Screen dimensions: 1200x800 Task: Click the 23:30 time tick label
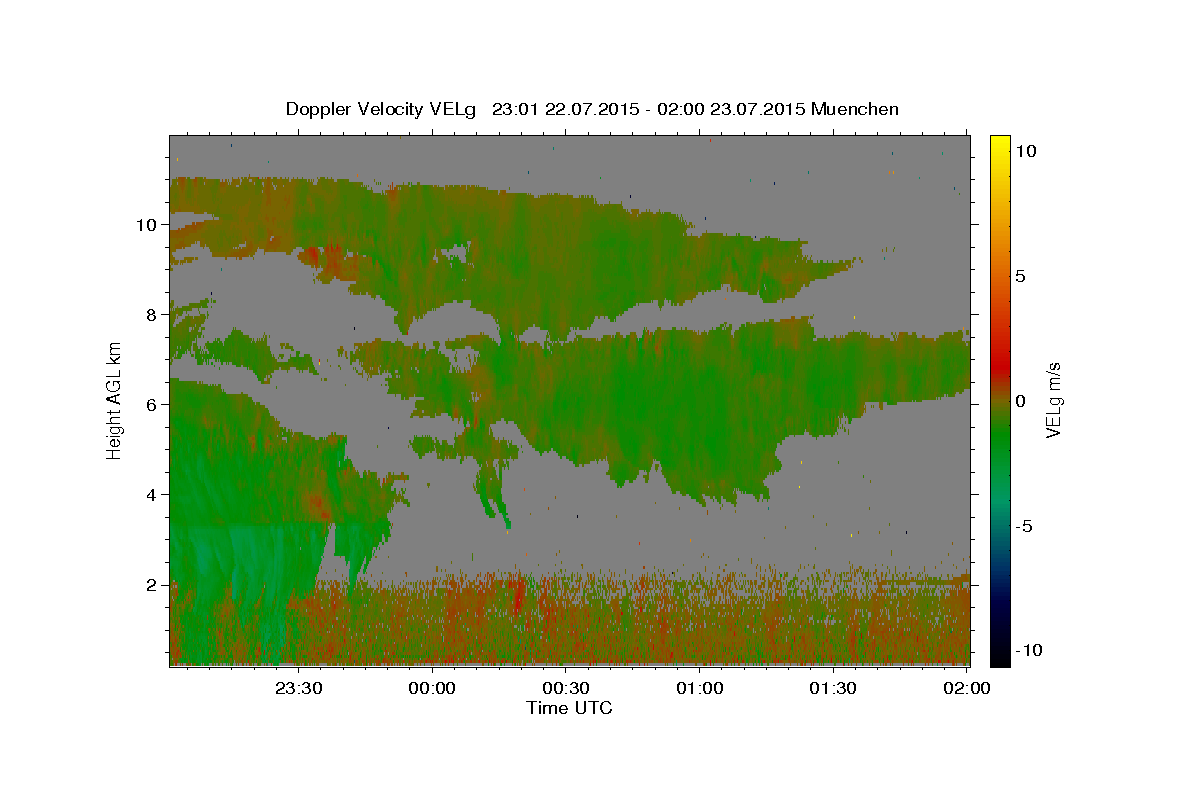(299, 688)
